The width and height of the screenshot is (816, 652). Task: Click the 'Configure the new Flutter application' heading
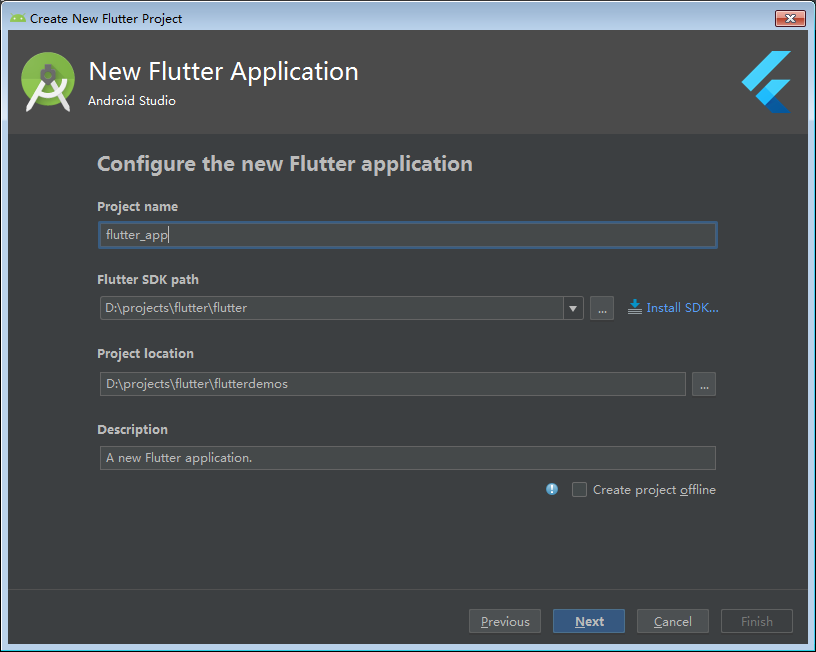tap(285, 164)
